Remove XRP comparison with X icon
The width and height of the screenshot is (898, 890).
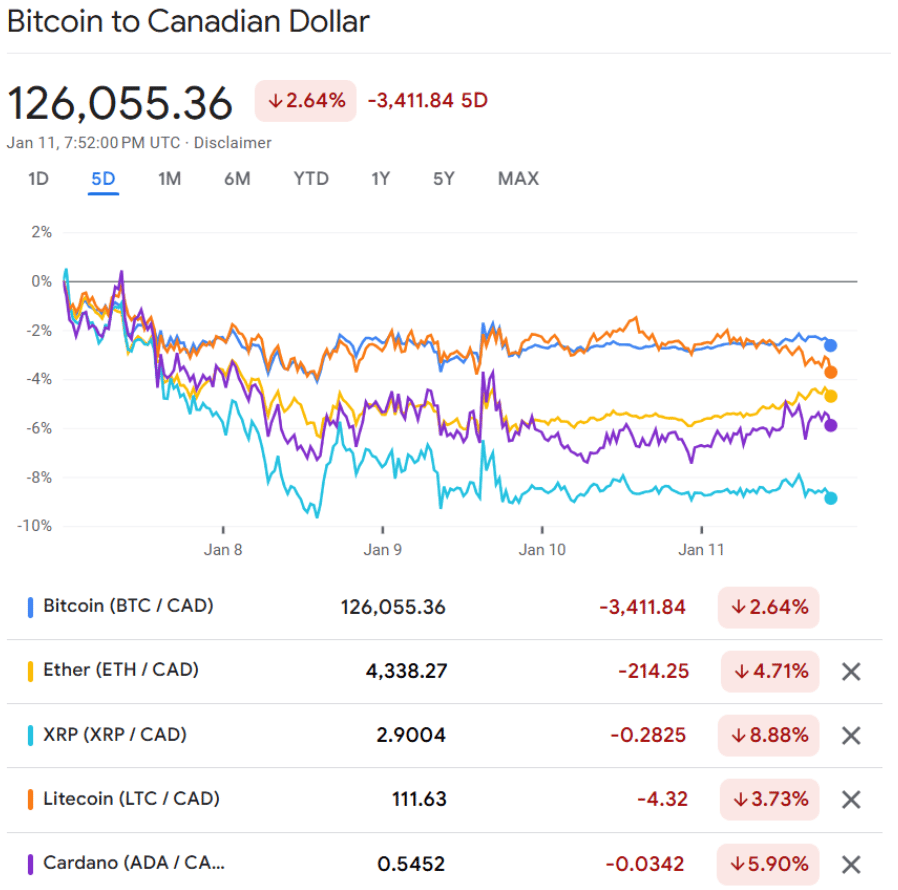pos(850,736)
